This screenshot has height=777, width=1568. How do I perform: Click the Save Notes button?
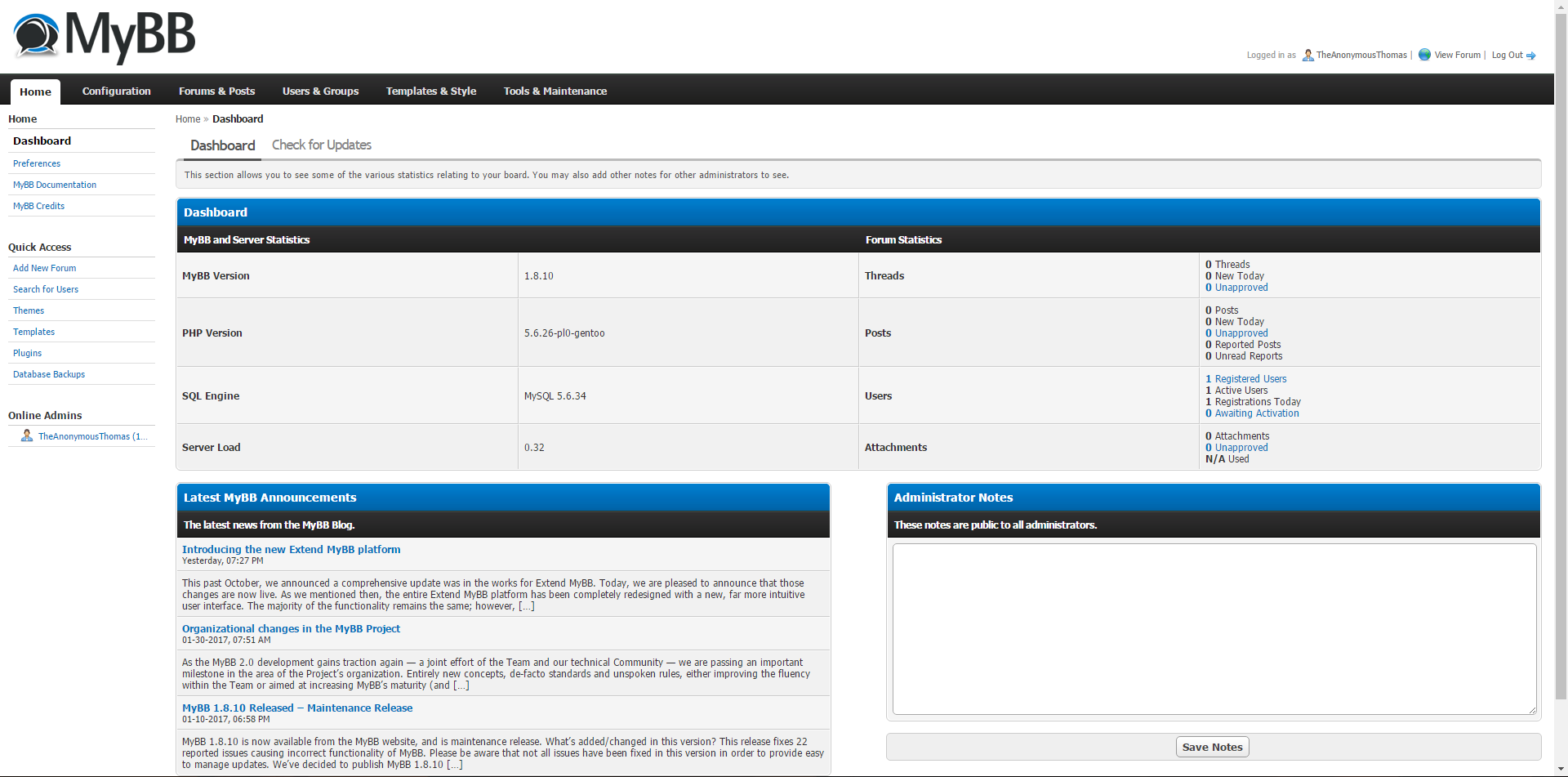[1212, 747]
